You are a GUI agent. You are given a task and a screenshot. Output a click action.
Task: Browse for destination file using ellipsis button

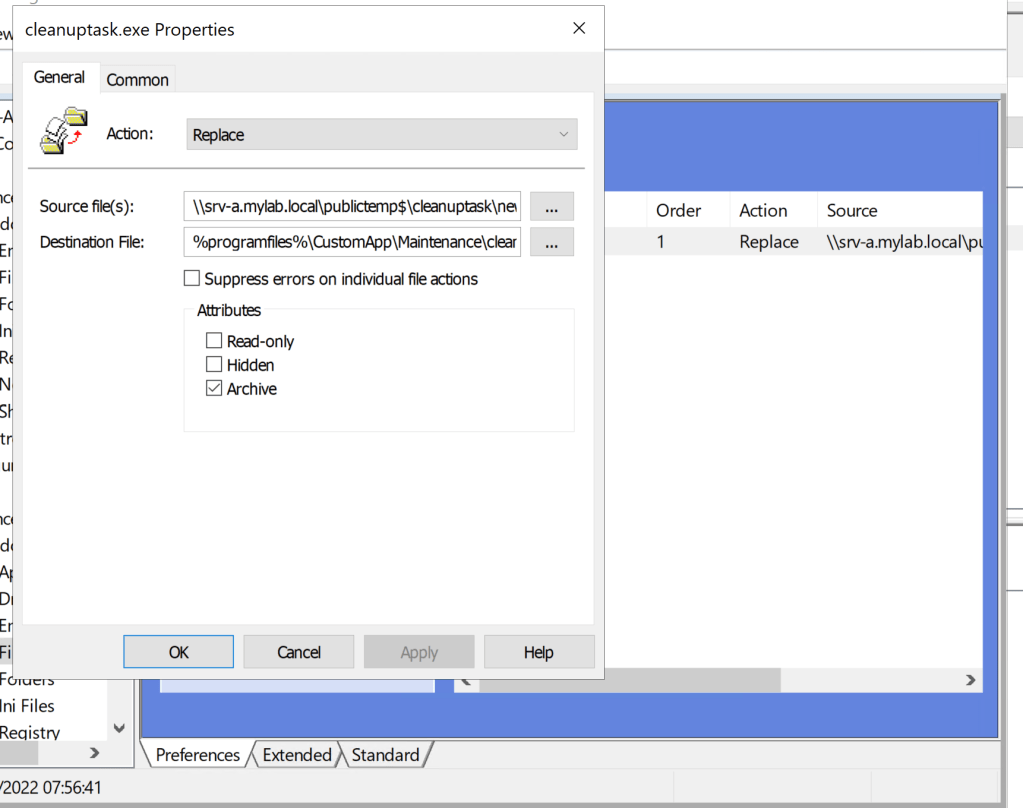pos(552,242)
